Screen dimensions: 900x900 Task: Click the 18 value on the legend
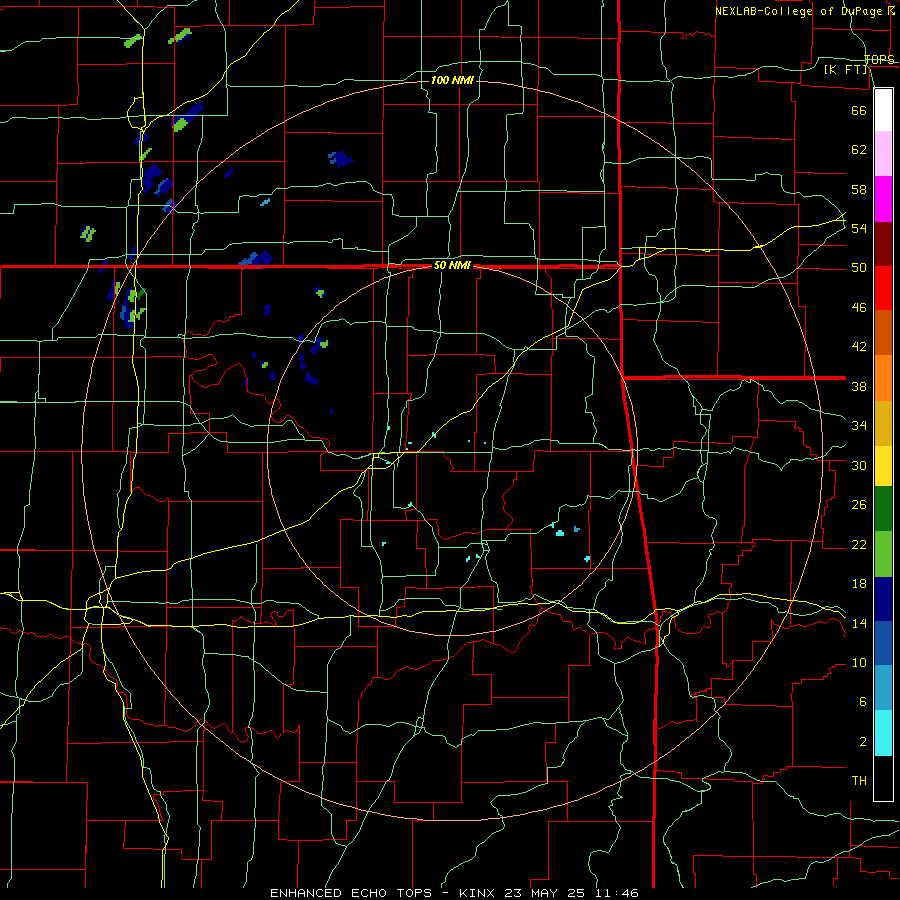coord(859,584)
